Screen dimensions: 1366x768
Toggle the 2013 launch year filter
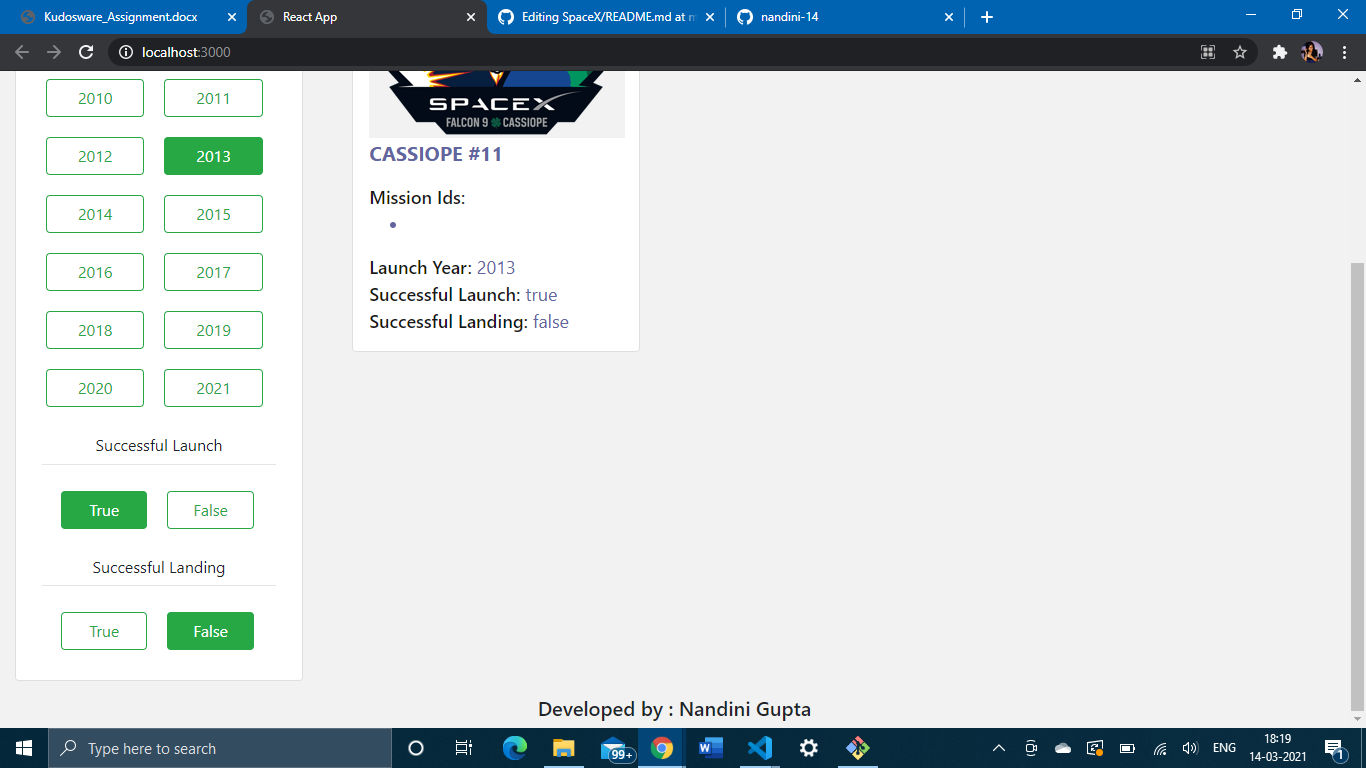[213, 156]
